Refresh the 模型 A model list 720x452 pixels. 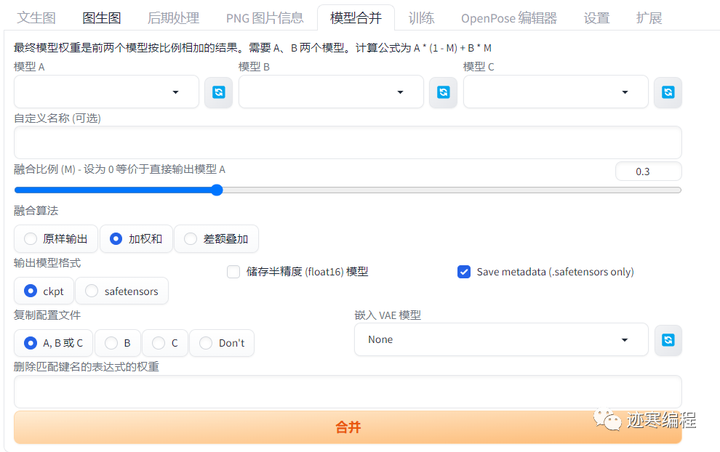pyautogui.click(x=219, y=92)
